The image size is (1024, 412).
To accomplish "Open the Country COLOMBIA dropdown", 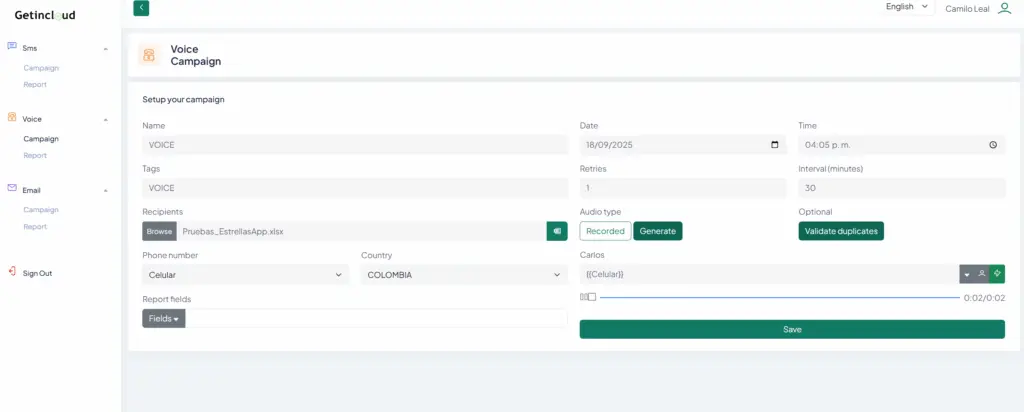I will click(464, 275).
